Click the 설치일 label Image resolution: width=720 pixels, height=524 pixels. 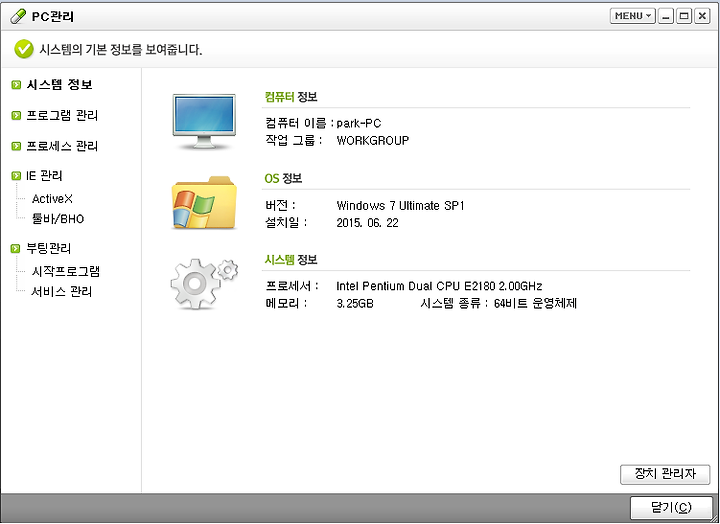point(286,223)
